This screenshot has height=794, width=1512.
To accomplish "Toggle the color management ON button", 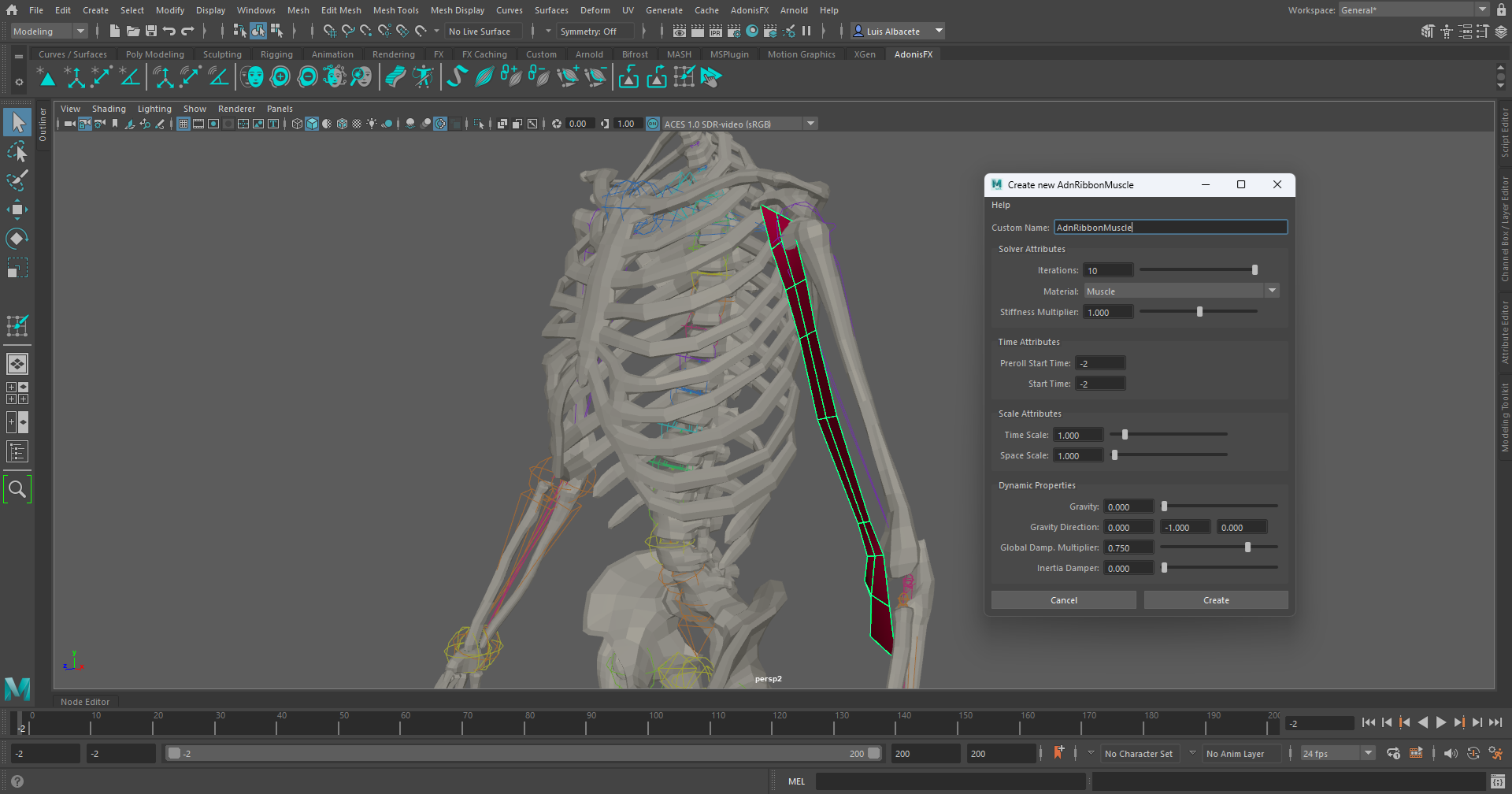I will pyautogui.click(x=653, y=124).
